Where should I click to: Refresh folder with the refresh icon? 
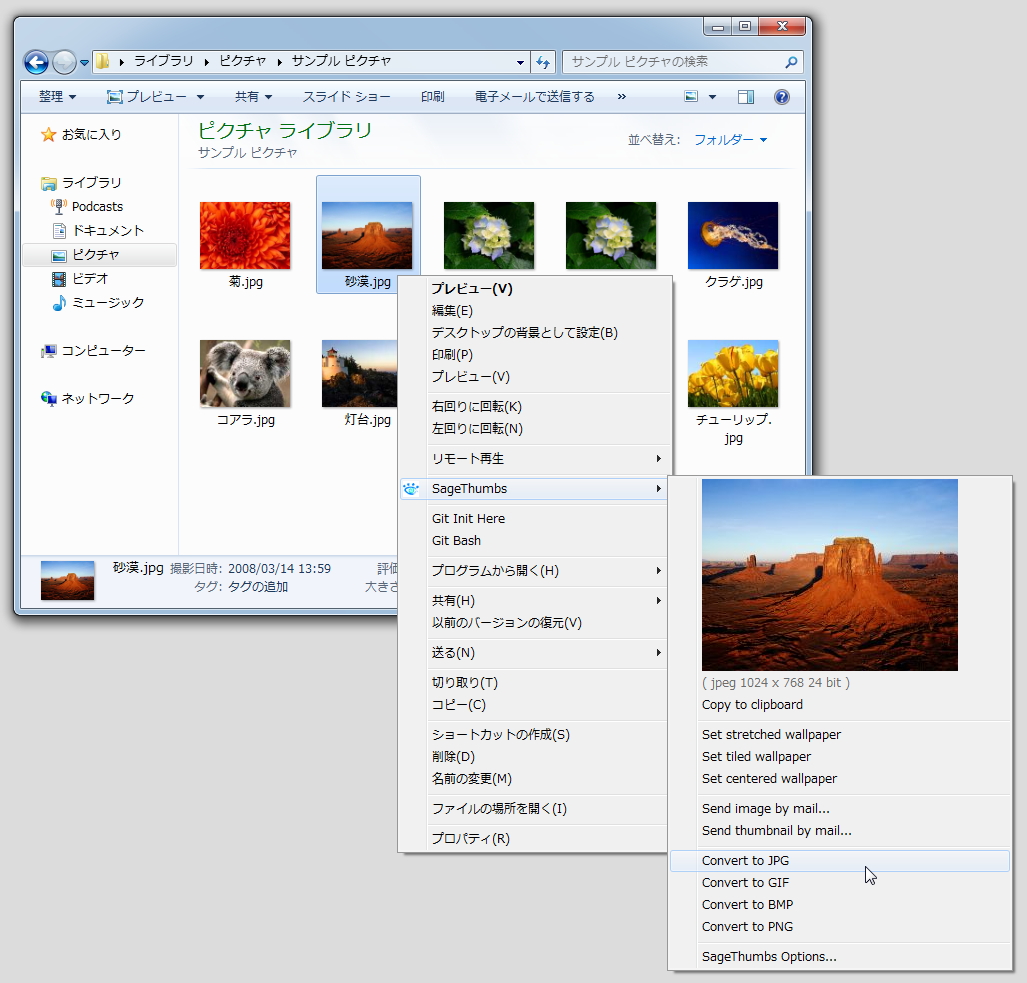coord(543,62)
